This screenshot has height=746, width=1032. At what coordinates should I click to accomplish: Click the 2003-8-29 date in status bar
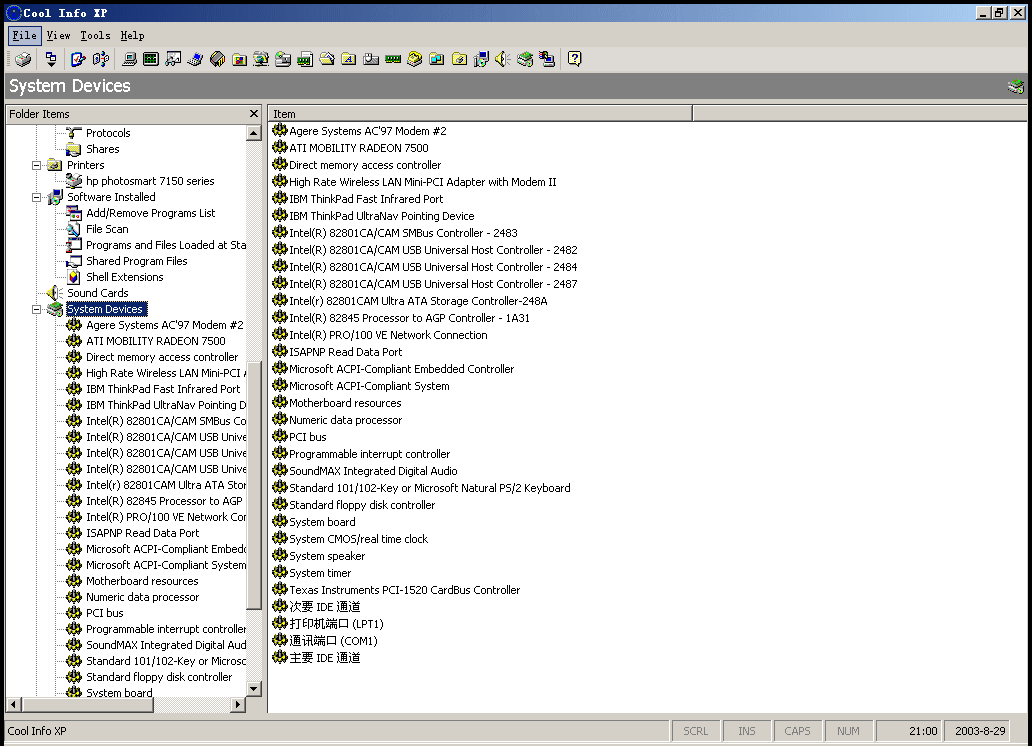(977, 731)
